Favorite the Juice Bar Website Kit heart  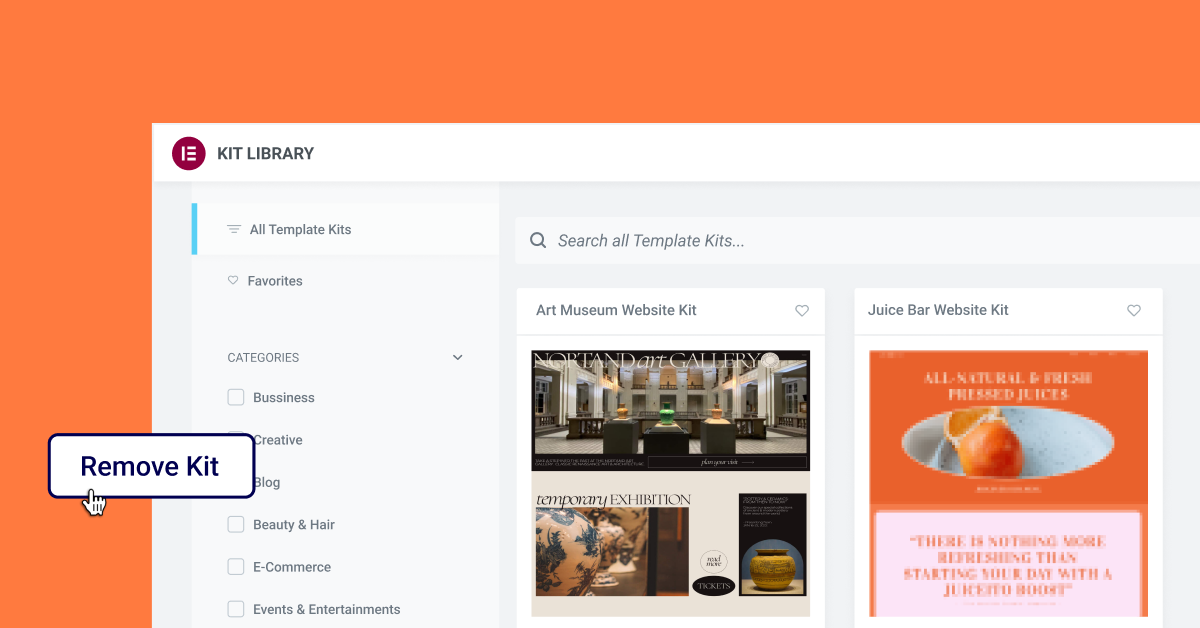[x=1134, y=311]
